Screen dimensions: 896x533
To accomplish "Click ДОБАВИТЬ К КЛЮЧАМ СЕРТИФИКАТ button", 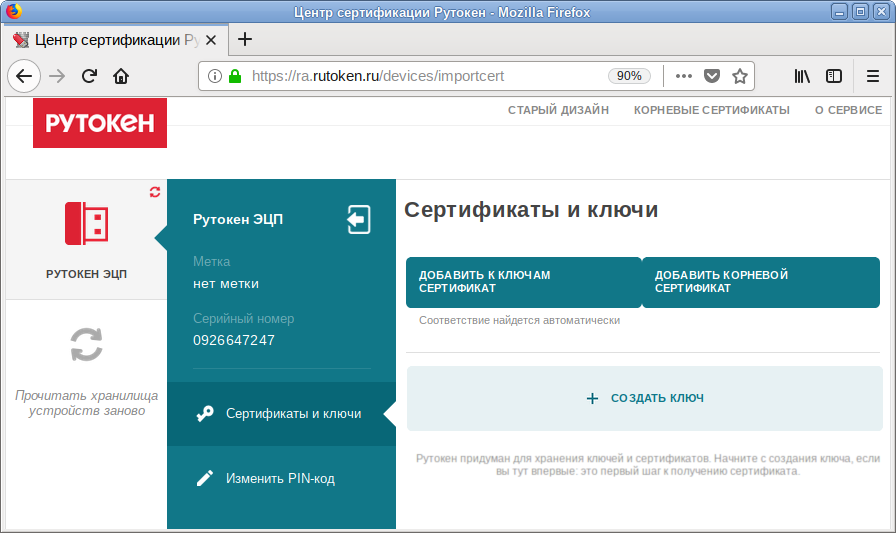I will tap(524, 282).
